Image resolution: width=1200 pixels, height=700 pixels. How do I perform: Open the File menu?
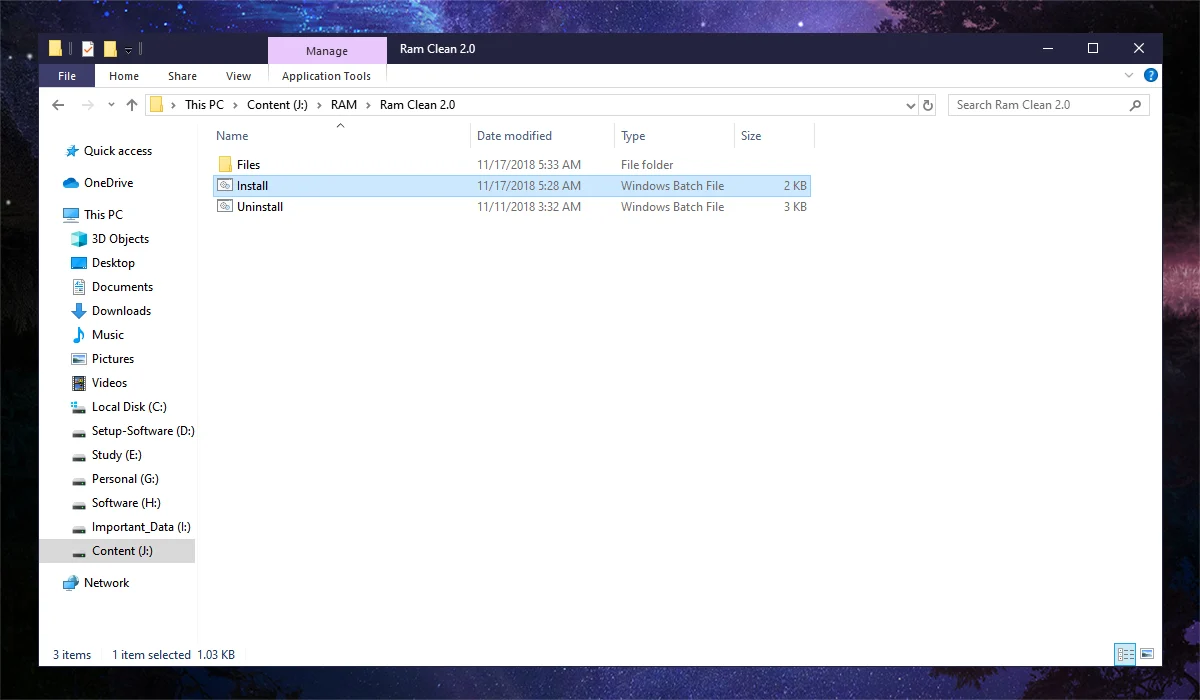tap(67, 76)
